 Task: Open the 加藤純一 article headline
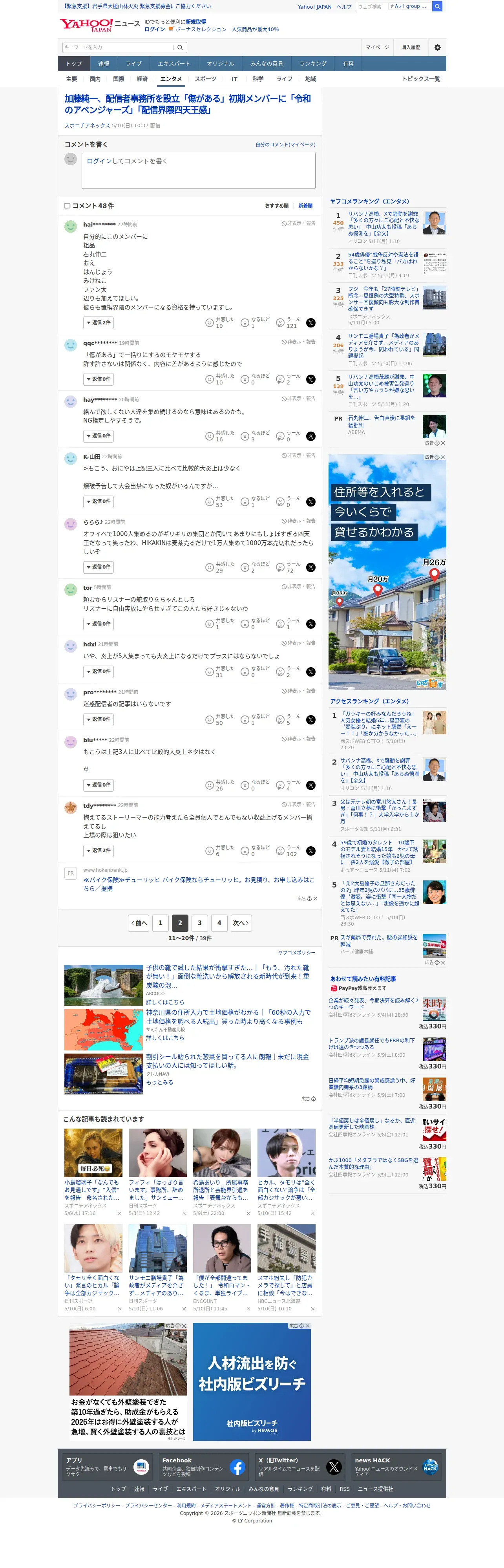tap(188, 105)
